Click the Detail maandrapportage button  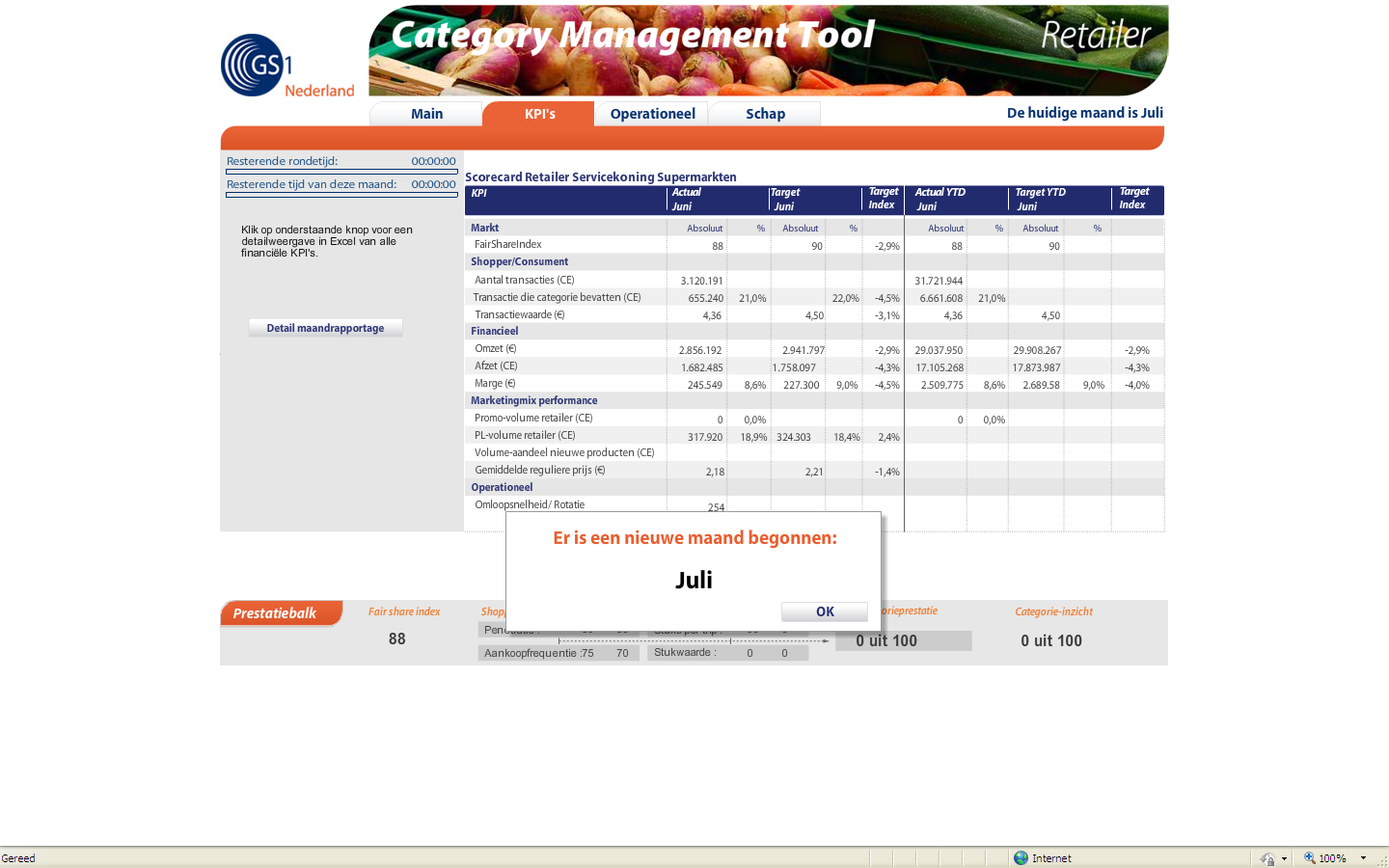(x=325, y=328)
